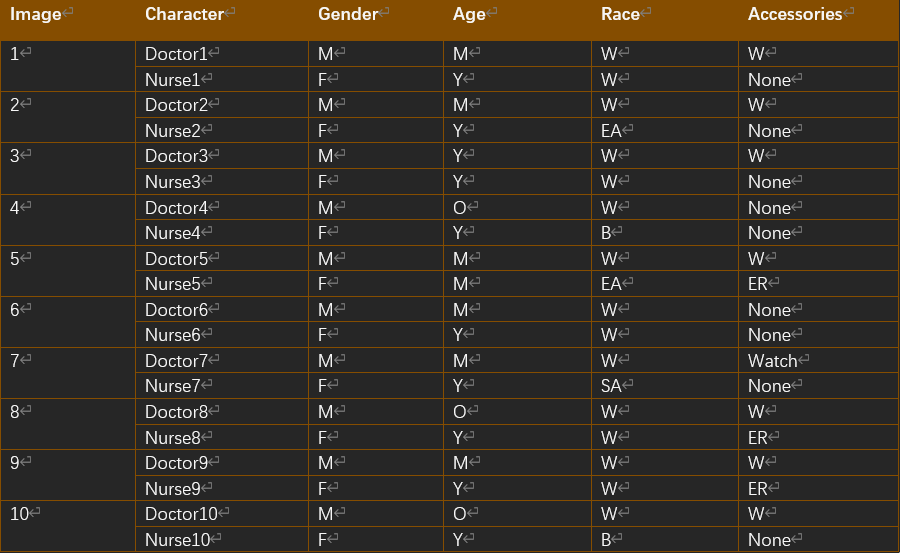Click the Doctor6 cell
The image size is (900, 553).
[x=176, y=310]
